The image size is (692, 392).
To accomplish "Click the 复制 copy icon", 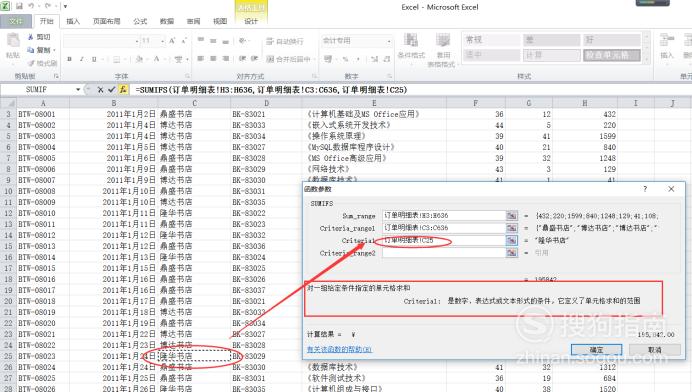I will [30, 50].
